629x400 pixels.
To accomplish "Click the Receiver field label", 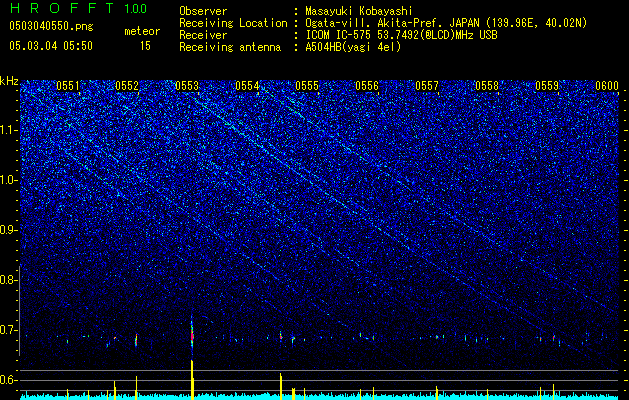I will coord(203,35).
